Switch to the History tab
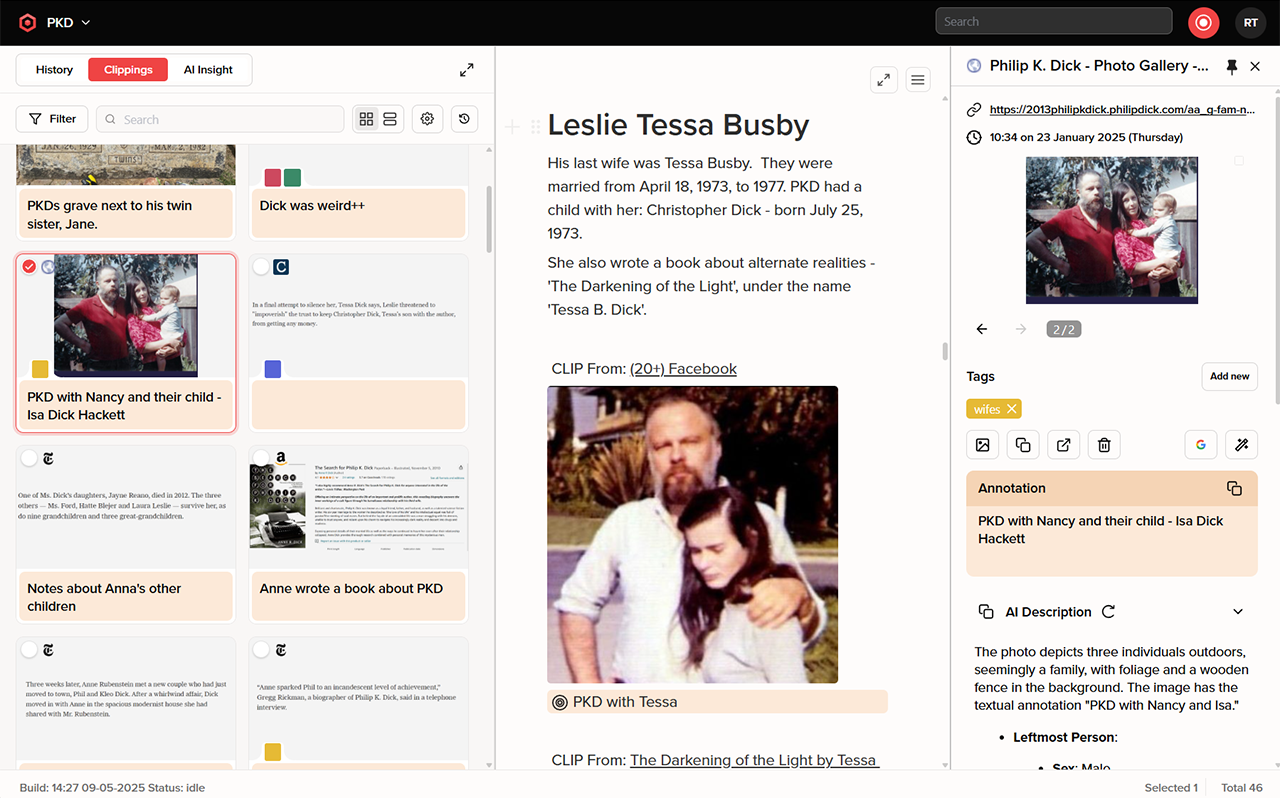This screenshot has height=800, width=1280. click(x=54, y=70)
